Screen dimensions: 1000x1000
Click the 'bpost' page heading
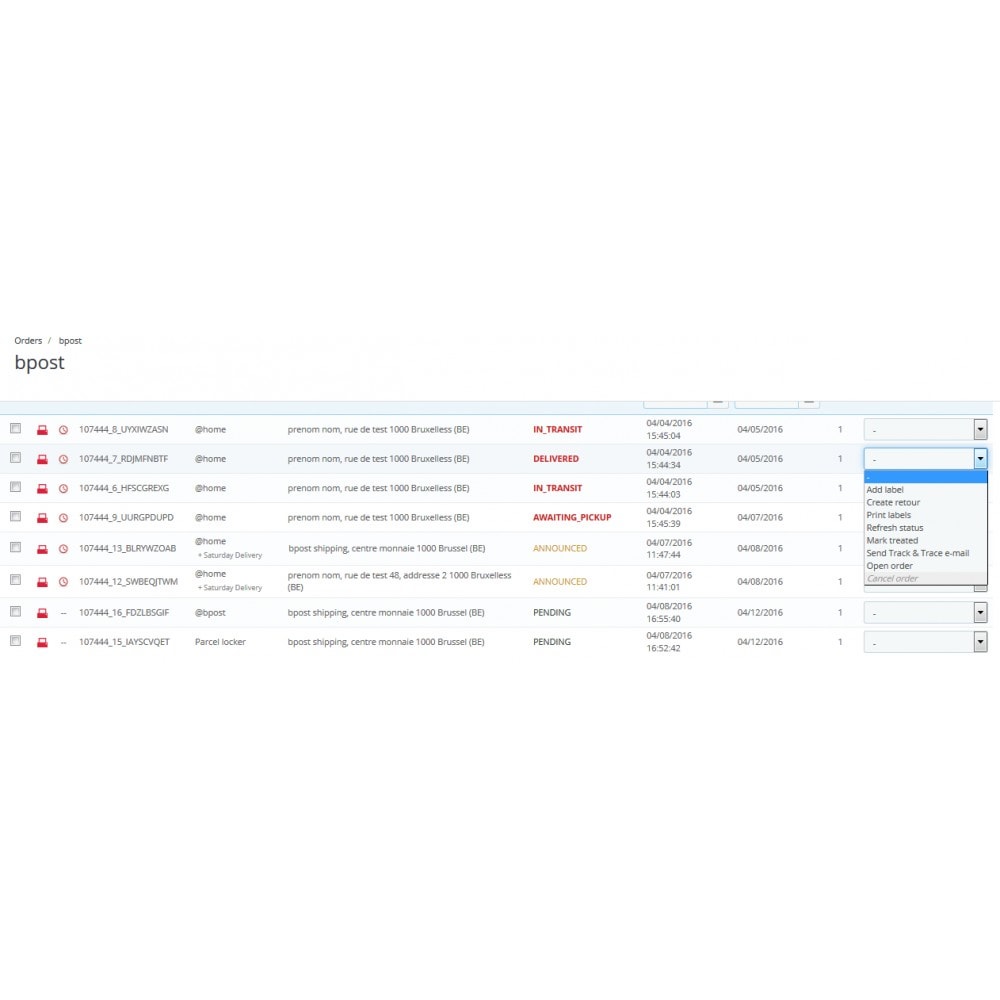[40, 362]
